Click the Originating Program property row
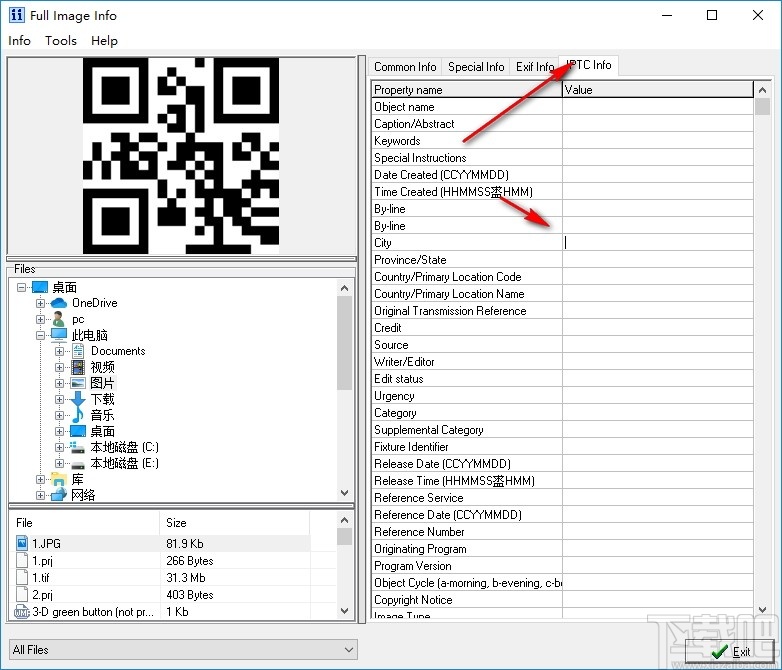 pos(467,549)
